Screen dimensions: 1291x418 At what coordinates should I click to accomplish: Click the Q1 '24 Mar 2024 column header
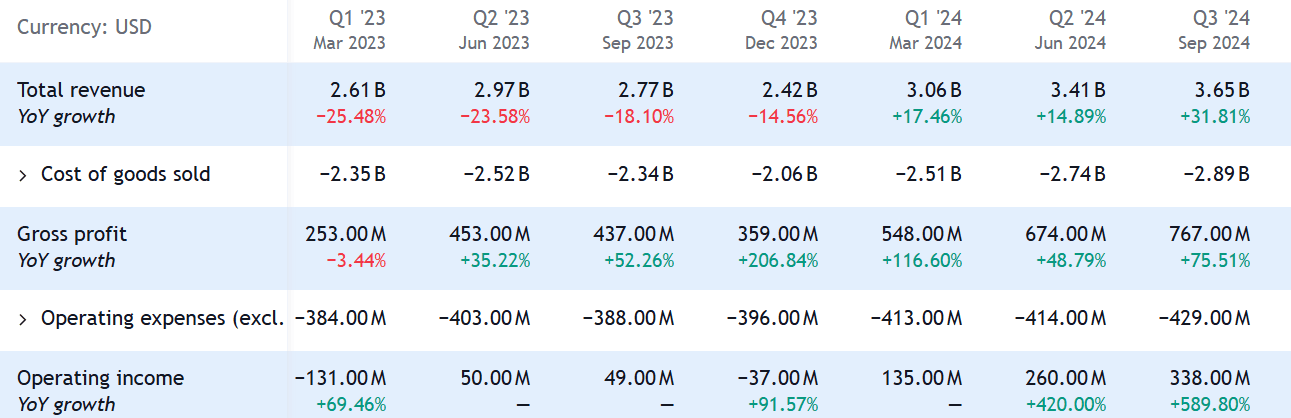(x=926, y=29)
